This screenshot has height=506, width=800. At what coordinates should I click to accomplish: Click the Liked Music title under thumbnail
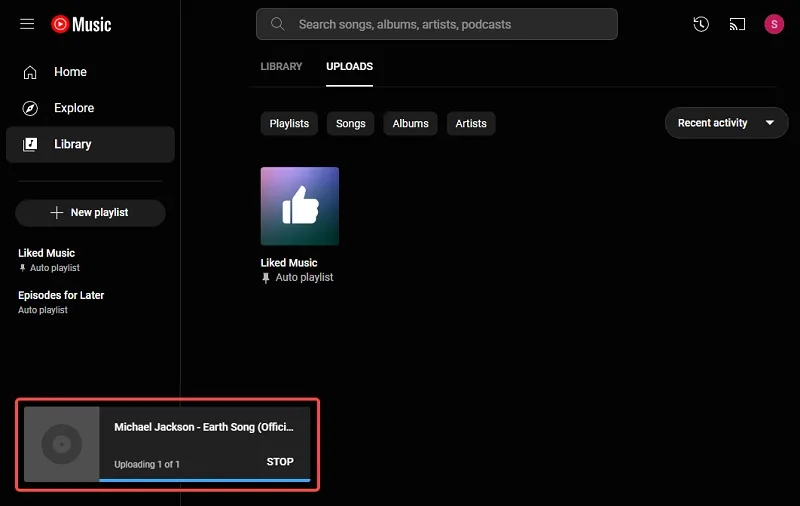pos(289,263)
